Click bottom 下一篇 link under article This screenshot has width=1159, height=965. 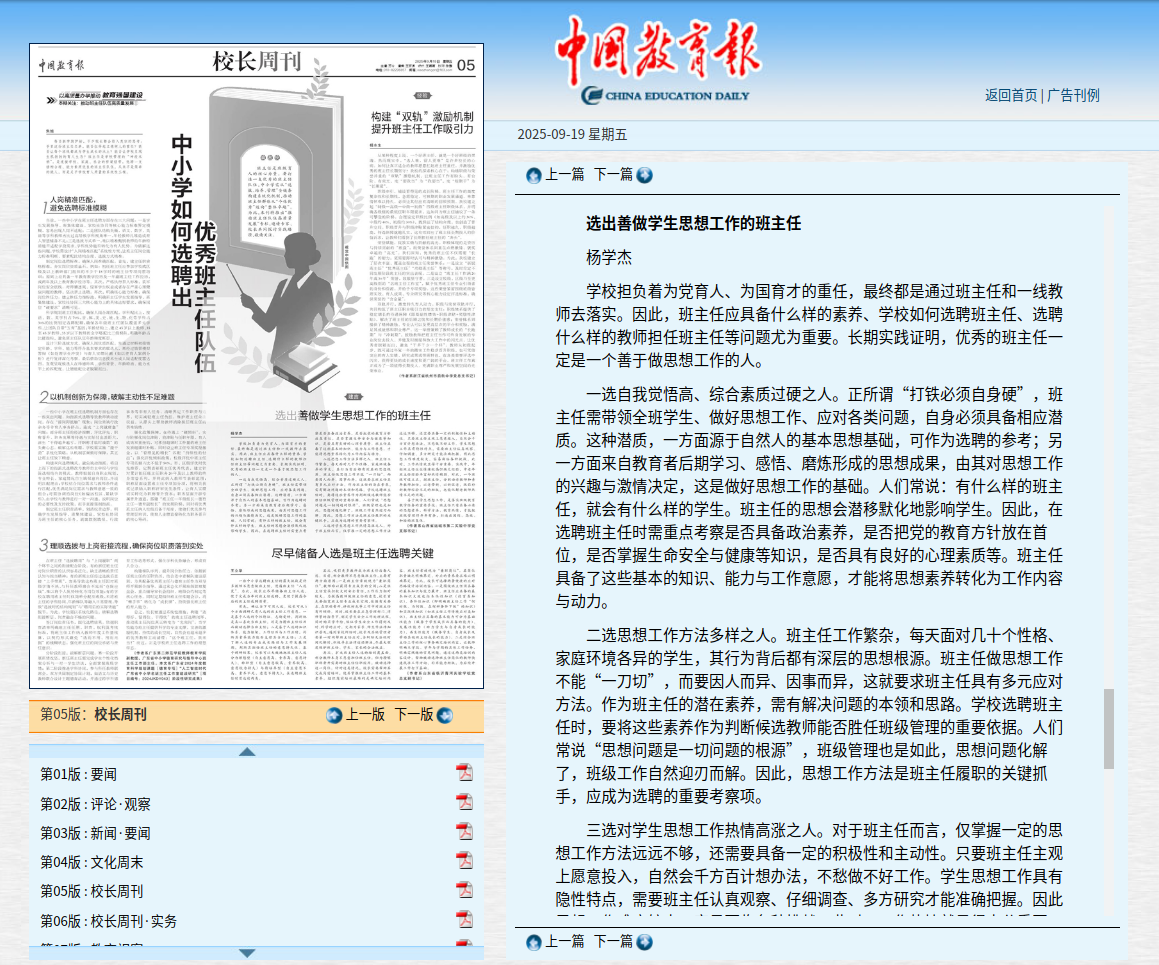tap(613, 941)
